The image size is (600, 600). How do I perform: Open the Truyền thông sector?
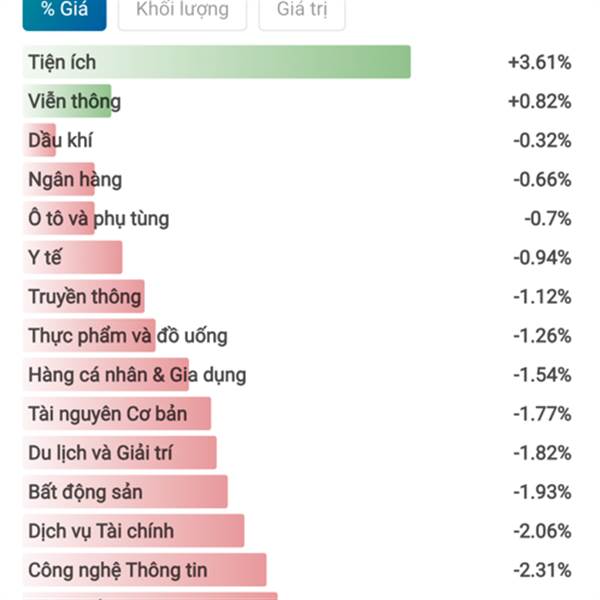point(85,296)
